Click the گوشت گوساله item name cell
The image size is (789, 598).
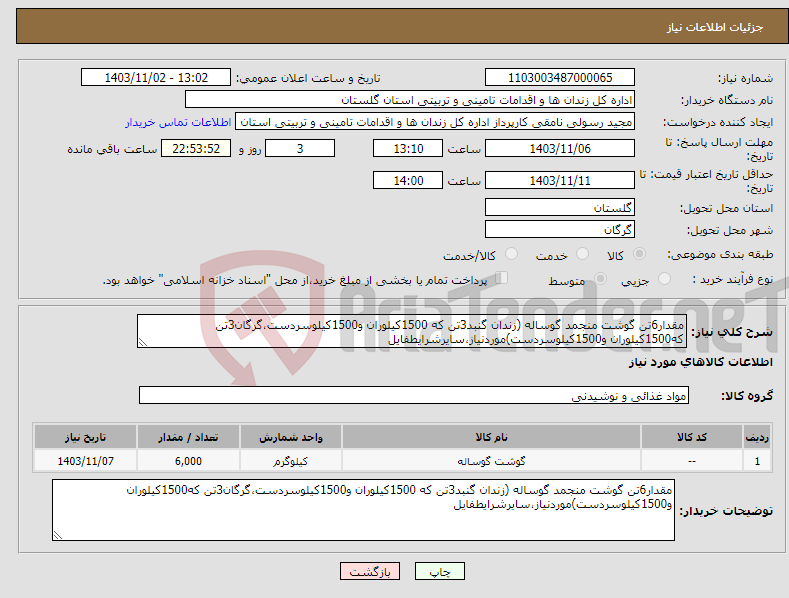491,461
